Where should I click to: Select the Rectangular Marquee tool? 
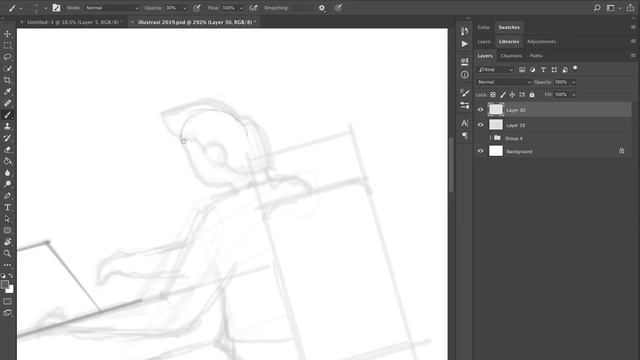point(7,45)
